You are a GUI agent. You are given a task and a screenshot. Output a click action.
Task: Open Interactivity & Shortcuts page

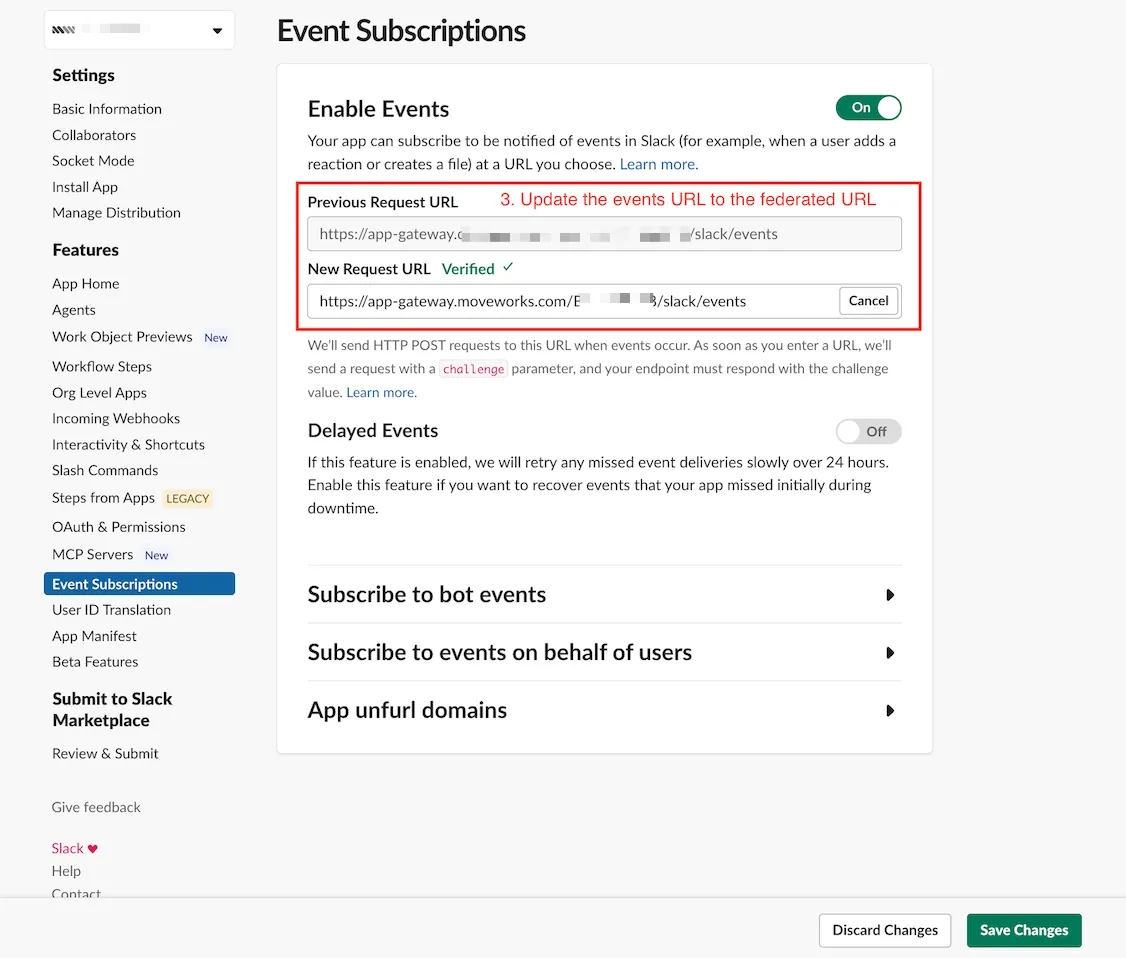[129, 445]
